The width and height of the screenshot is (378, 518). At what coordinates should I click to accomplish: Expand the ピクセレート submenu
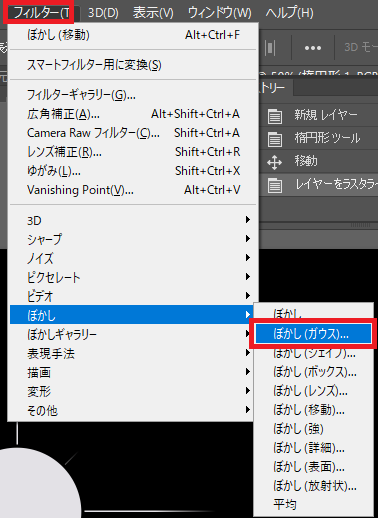[133, 277]
